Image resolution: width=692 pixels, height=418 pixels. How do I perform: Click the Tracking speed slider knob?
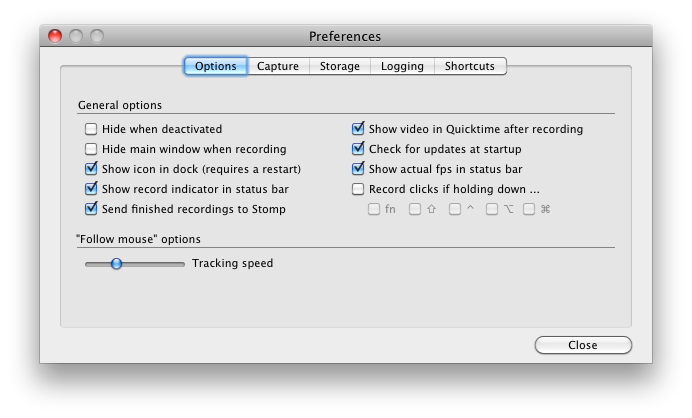coord(116,264)
